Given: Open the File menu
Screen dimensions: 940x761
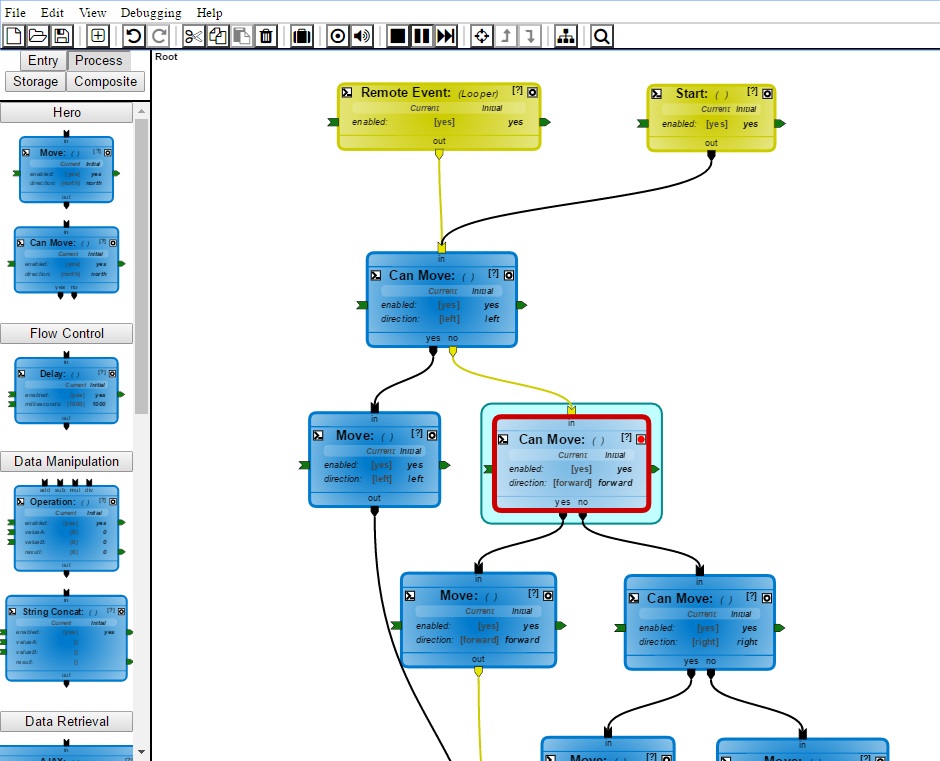Looking at the screenshot, I should point(15,13).
